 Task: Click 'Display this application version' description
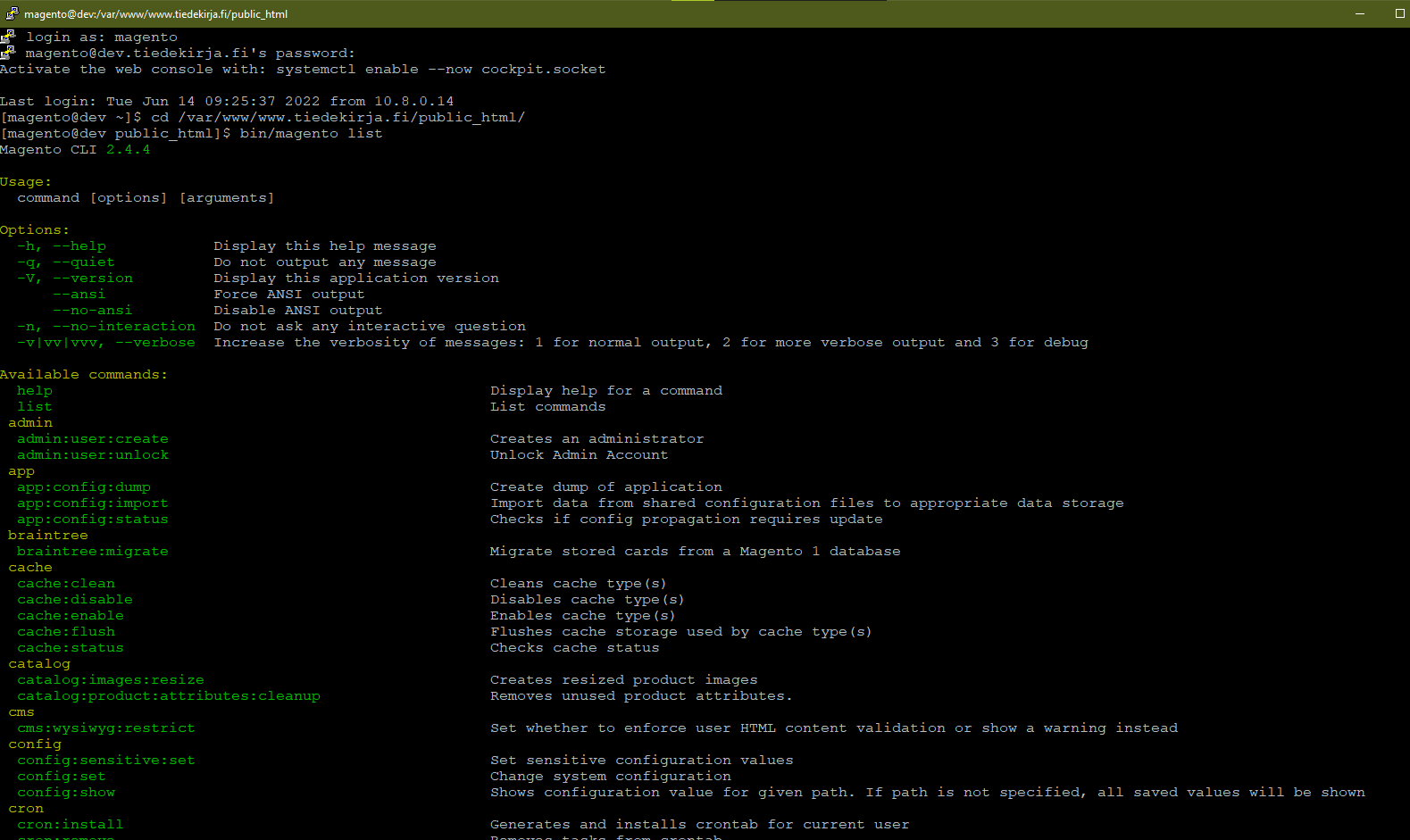(356, 279)
